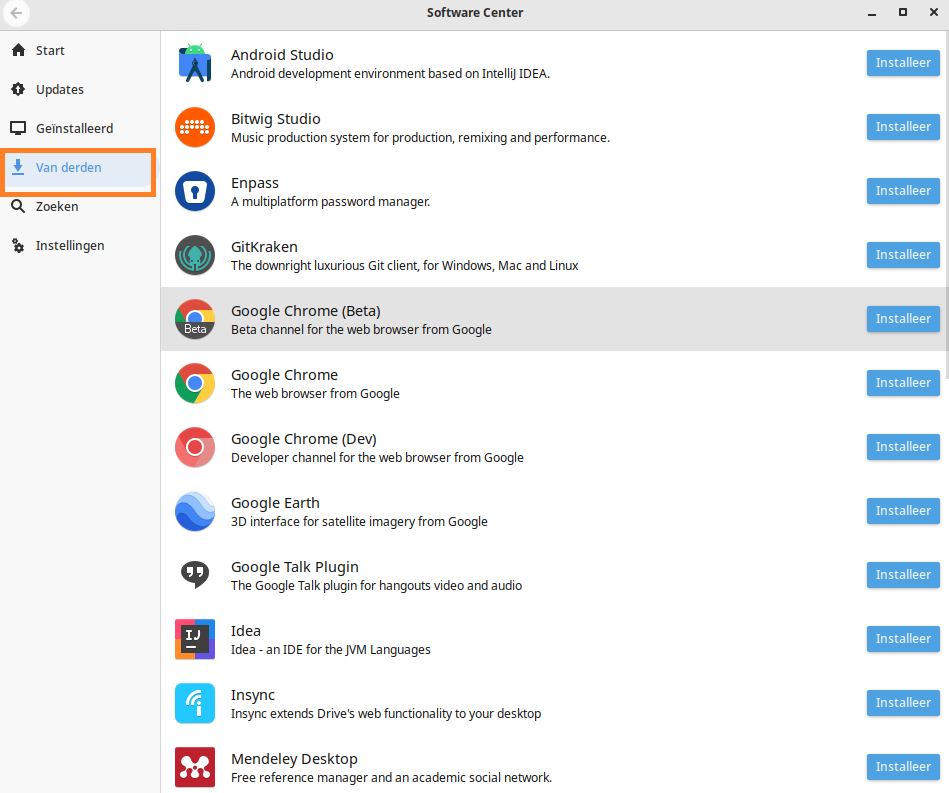Install Idea IDE

coord(903,639)
